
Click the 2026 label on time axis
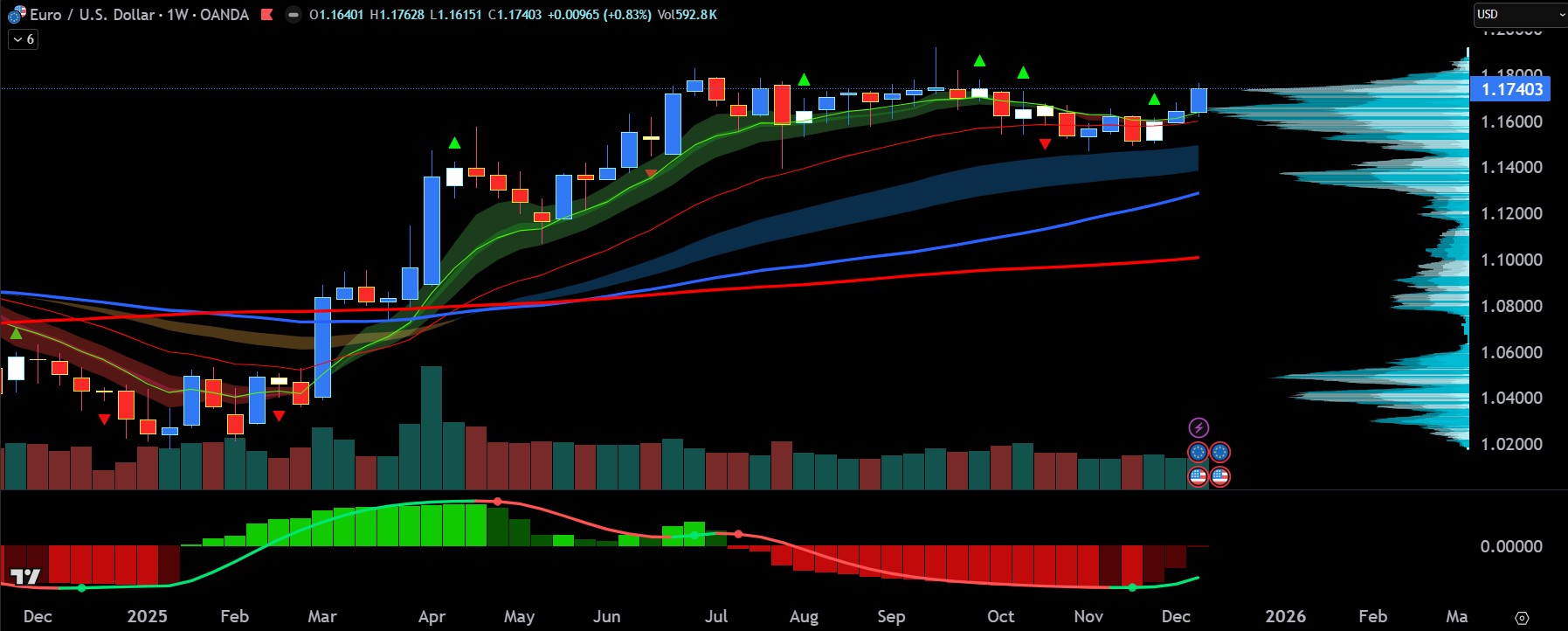pyautogui.click(x=1285, y=616)
